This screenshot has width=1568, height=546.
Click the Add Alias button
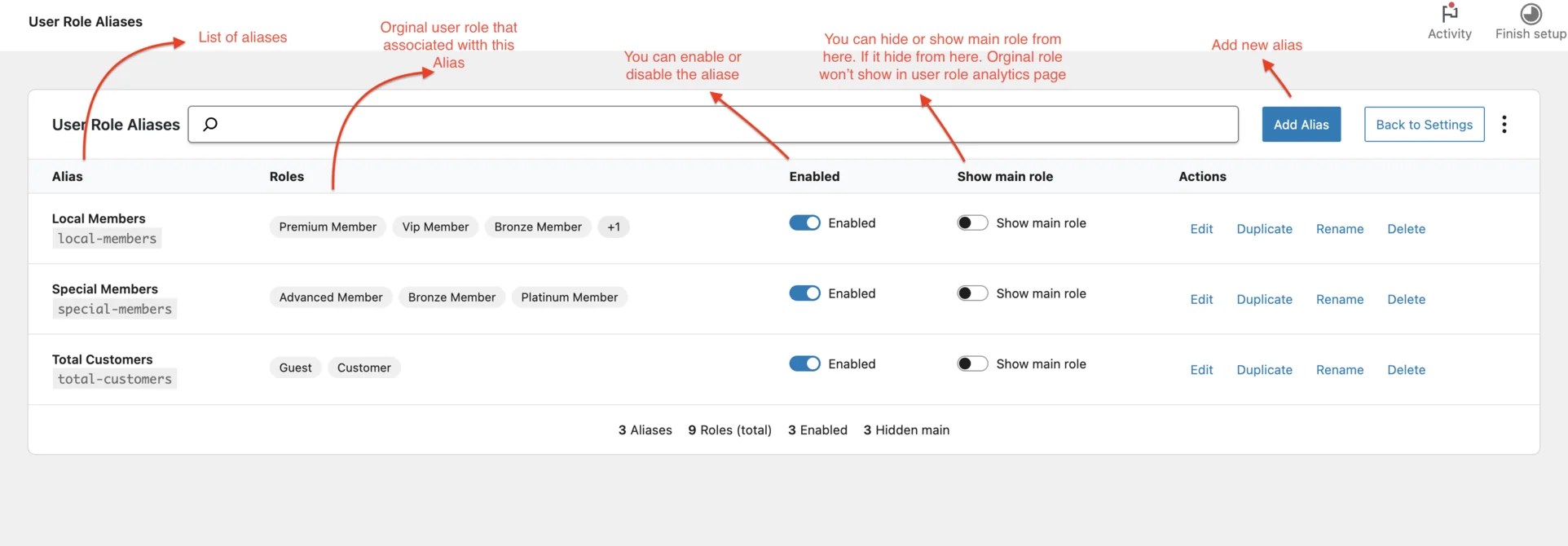tap(1301, 125)
